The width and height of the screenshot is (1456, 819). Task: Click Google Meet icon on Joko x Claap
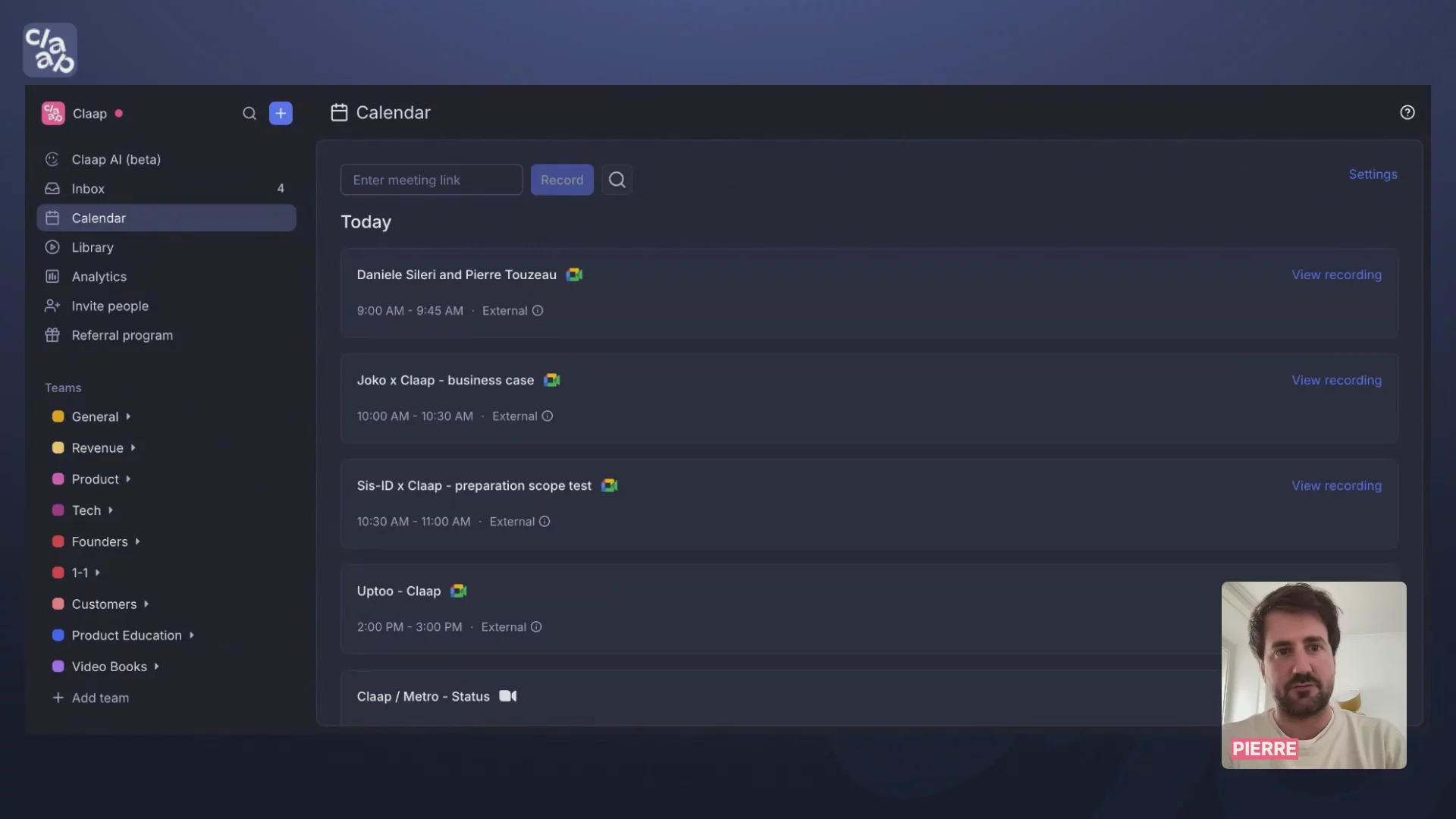tap(552, 380)
